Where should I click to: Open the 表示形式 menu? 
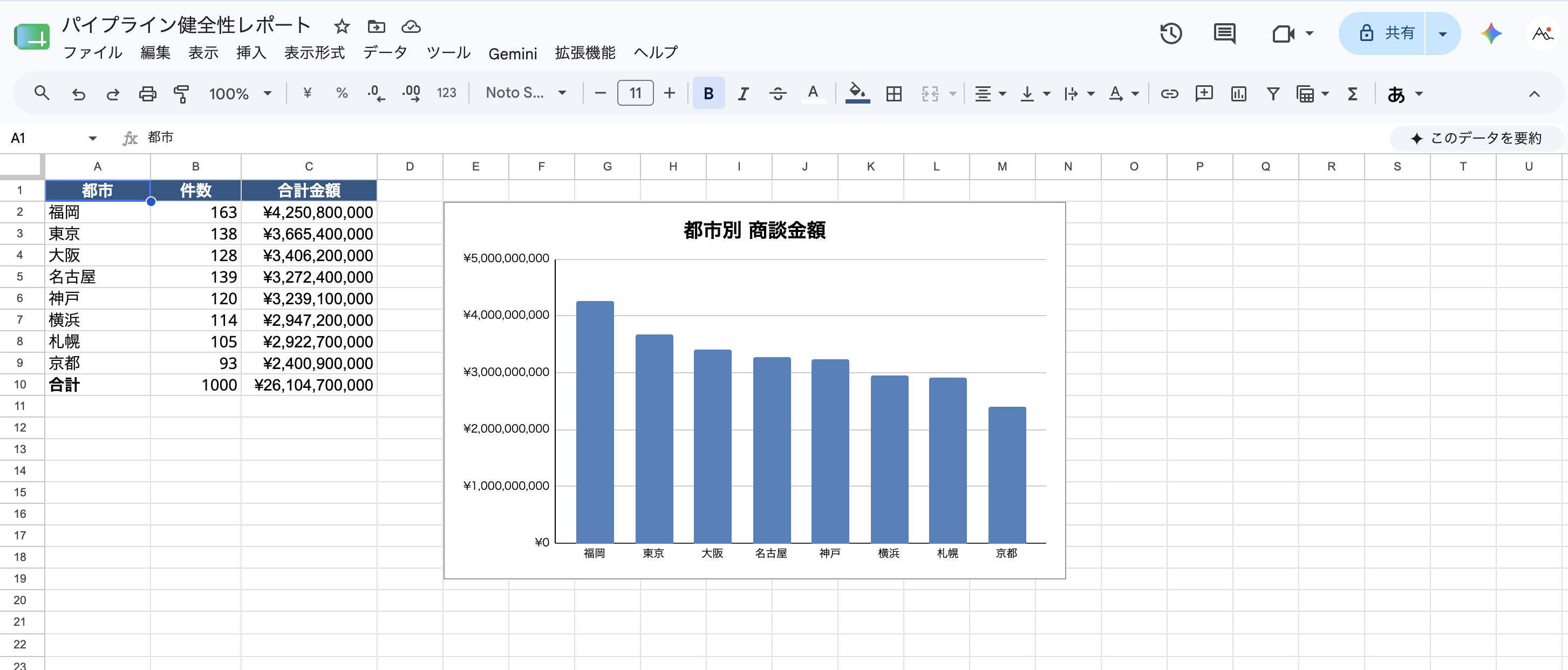[315, 53]
